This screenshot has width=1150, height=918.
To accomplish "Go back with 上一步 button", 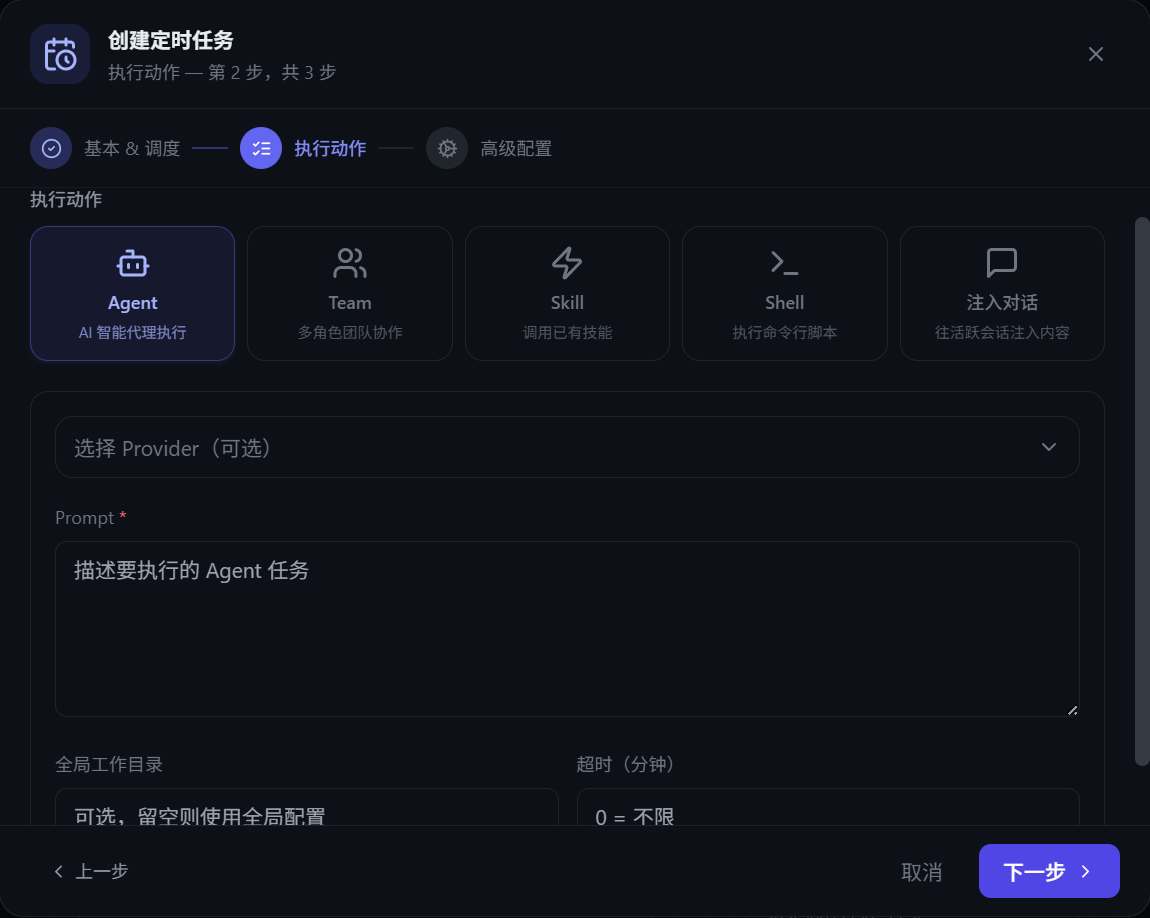I will pyautogui.click(x=92, y=871).
